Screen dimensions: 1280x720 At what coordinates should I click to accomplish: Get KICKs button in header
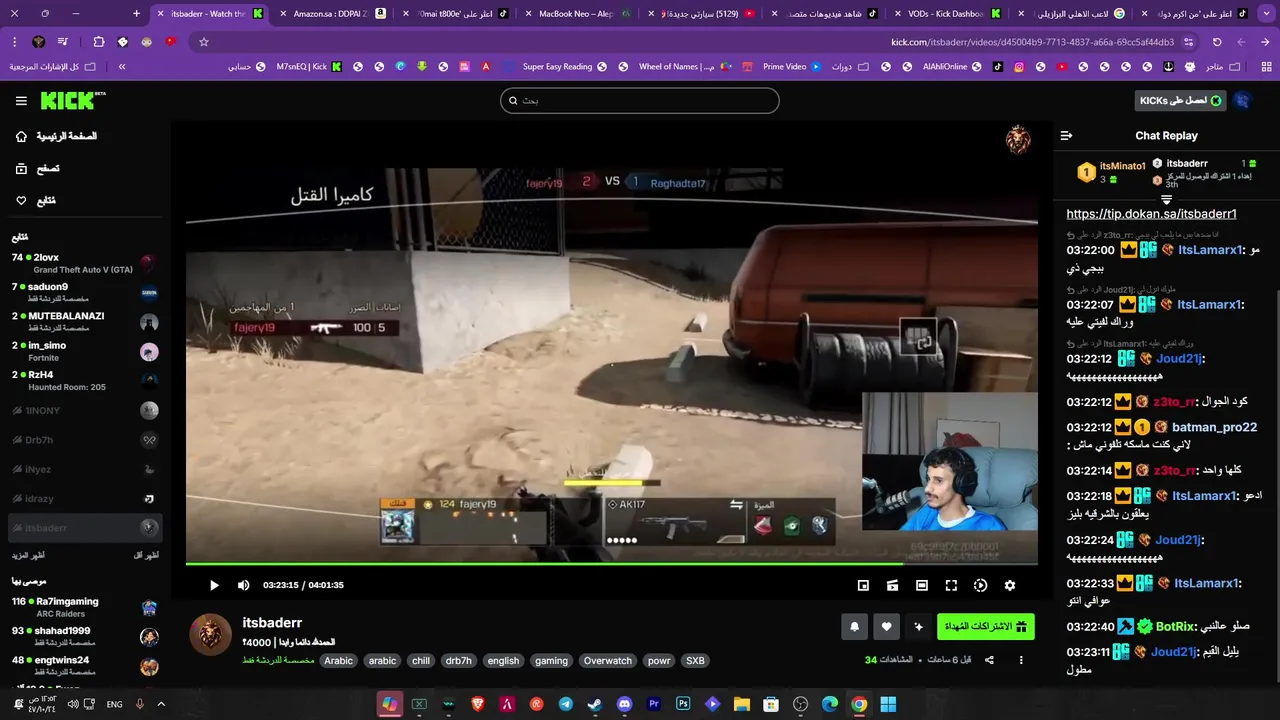coord(1181,101)
